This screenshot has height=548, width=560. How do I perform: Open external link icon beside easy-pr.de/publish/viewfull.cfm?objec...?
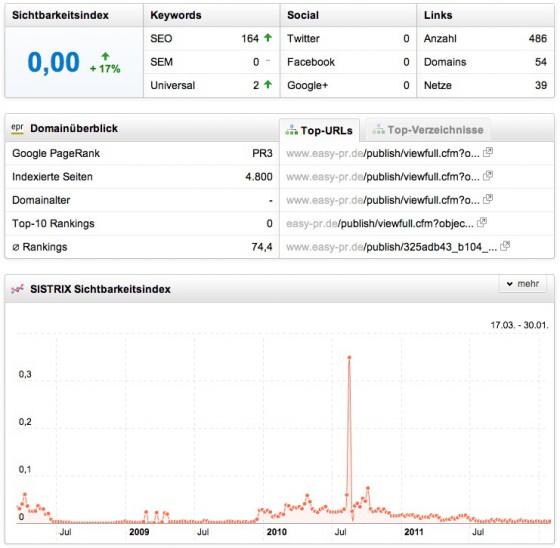(482, 223)
